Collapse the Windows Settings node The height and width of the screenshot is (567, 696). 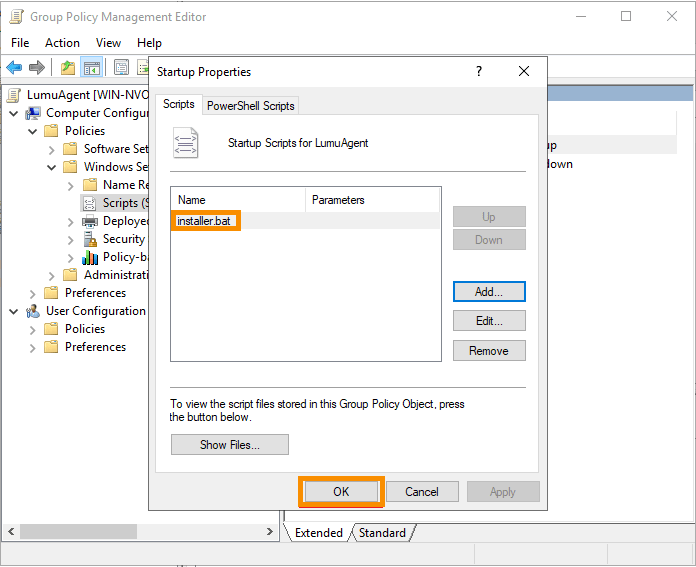tap(51, 167)
